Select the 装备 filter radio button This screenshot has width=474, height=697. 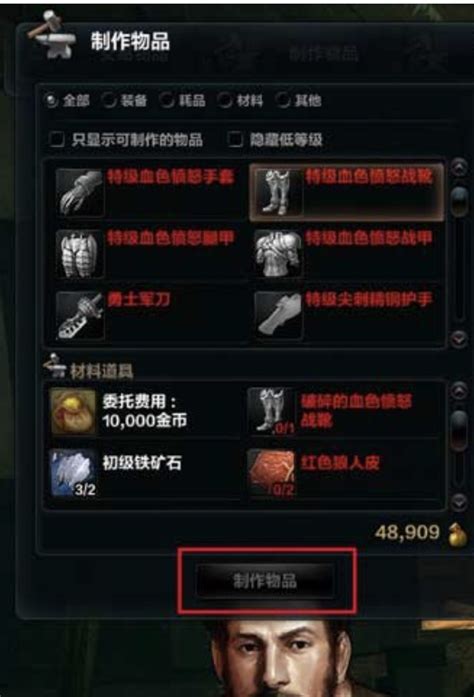tap(108, 101)
